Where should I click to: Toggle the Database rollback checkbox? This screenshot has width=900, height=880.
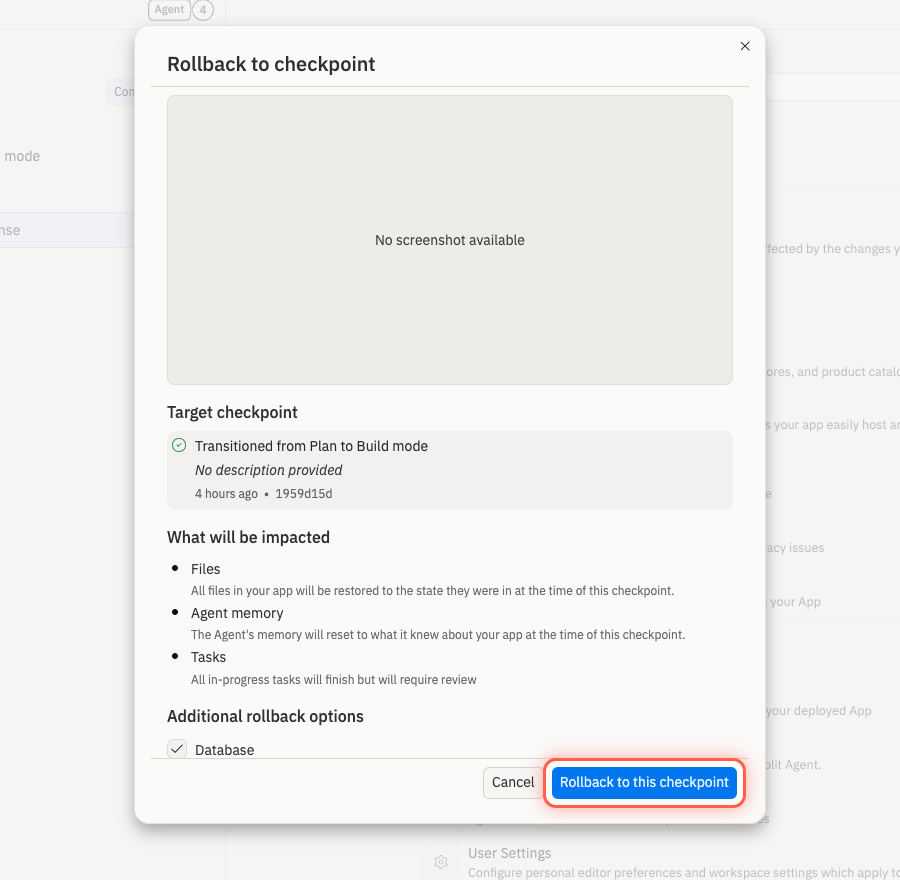(x=177, y=749)
